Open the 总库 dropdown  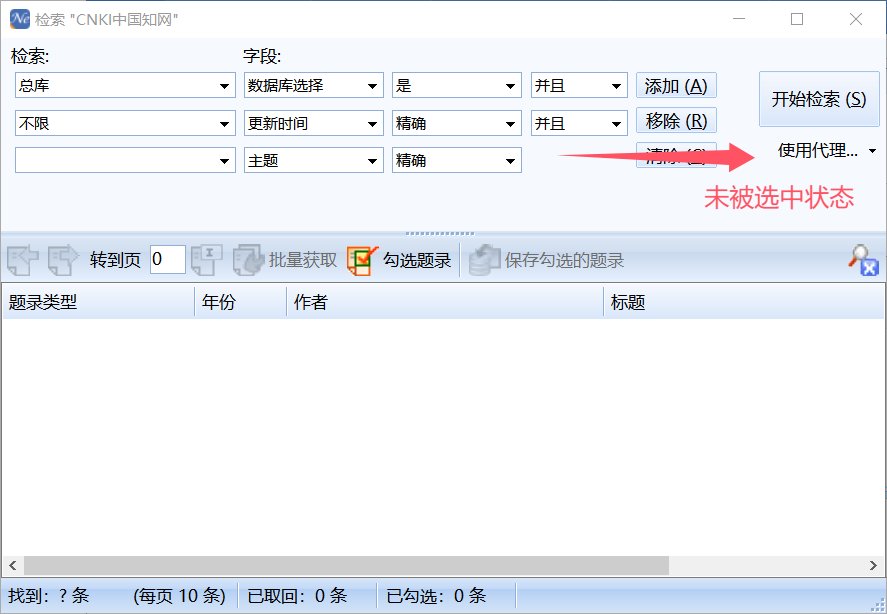click(224, 86)
